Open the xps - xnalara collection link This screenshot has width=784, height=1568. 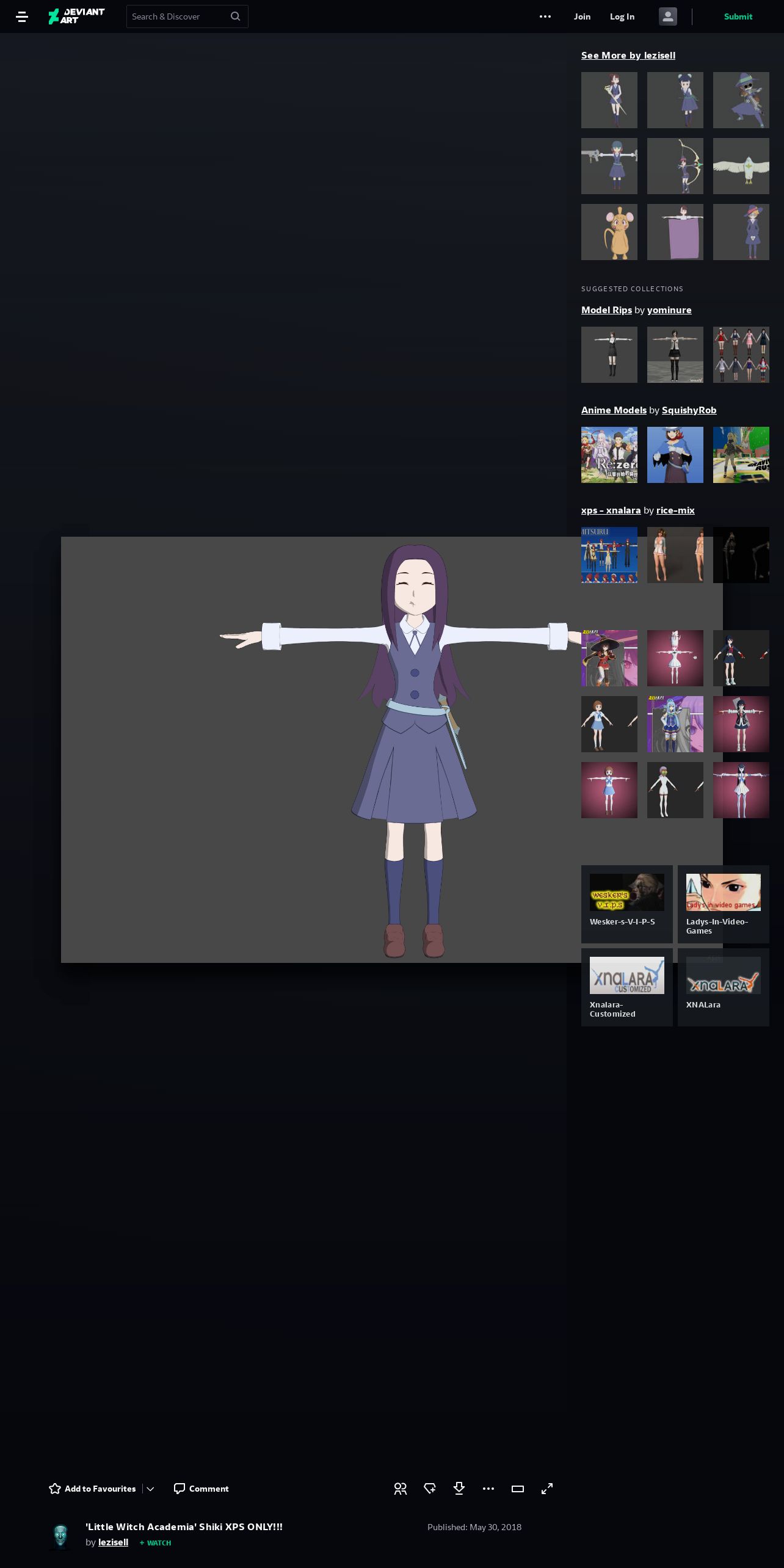(611, 510)
